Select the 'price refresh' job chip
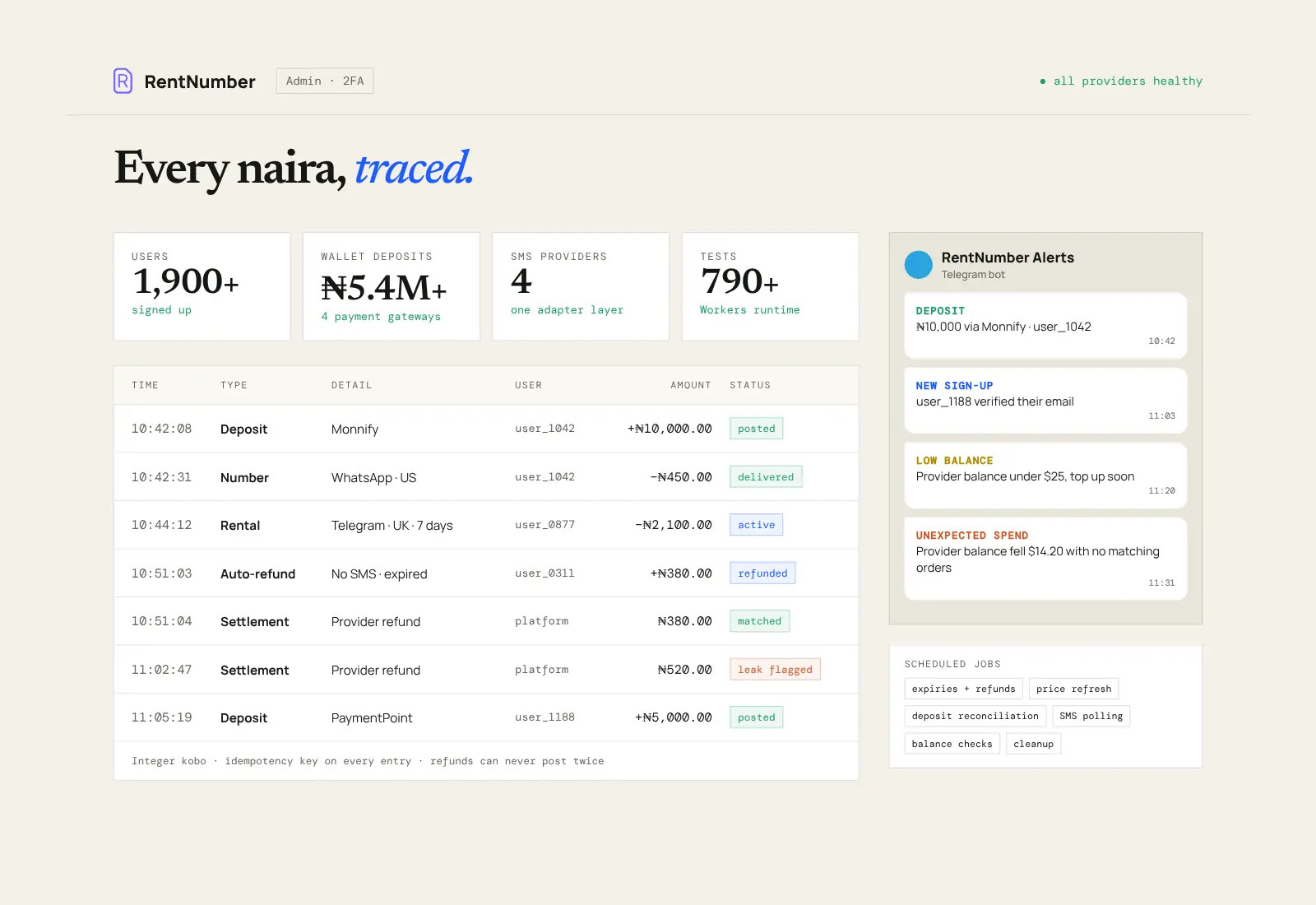This screenshot has height=905, width=1316. [x=1073, y=689]
